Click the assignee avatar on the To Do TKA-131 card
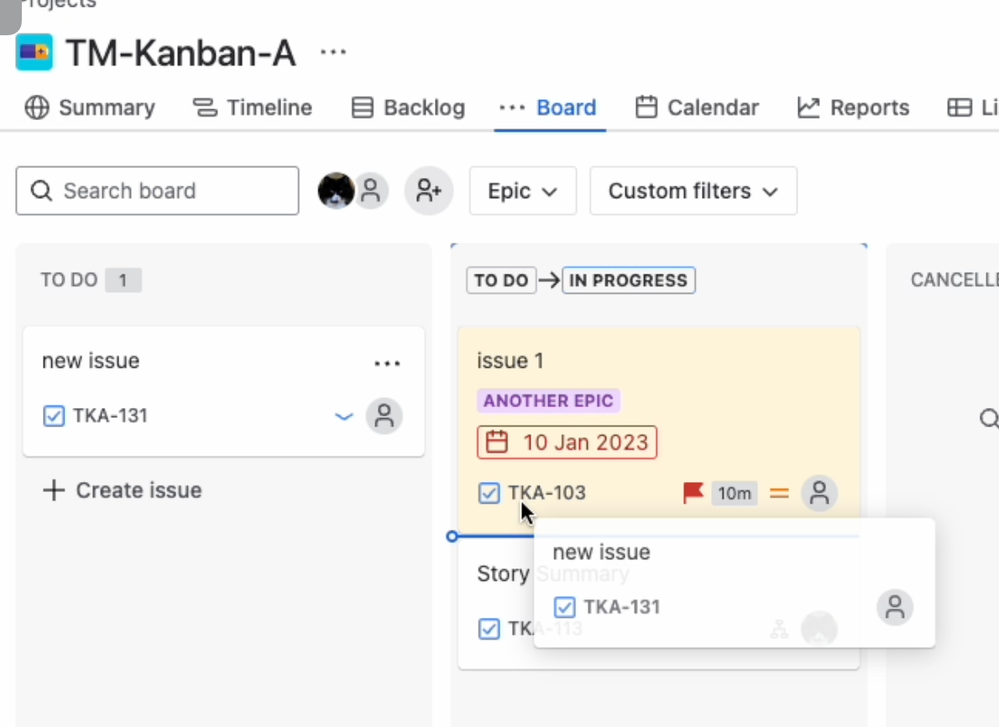This screenshot has width=999, height=727. click(x=384, y=416)
